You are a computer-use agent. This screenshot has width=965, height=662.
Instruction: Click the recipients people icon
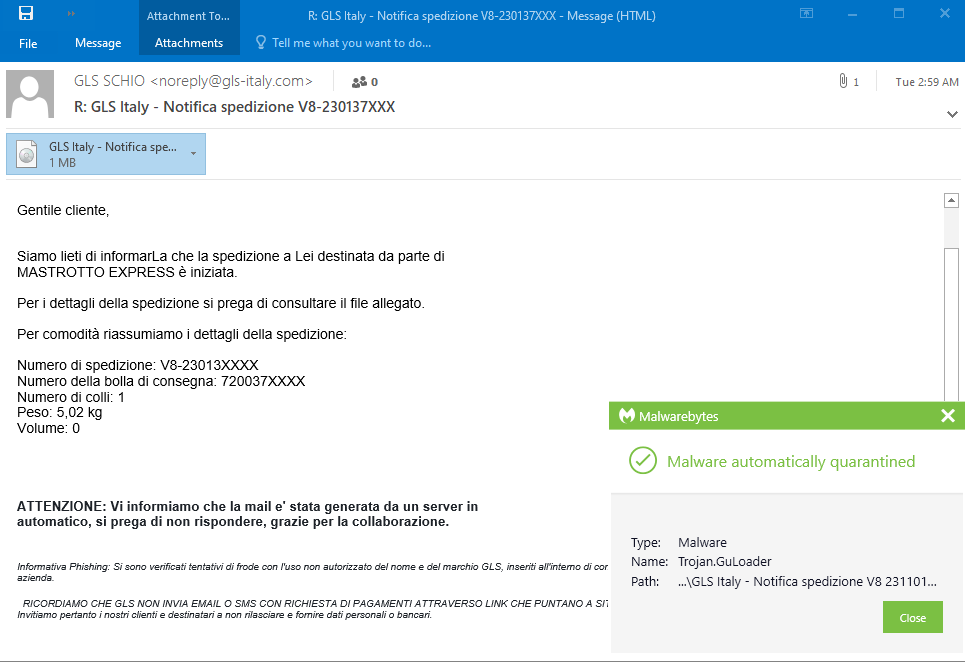click(358, 82)
